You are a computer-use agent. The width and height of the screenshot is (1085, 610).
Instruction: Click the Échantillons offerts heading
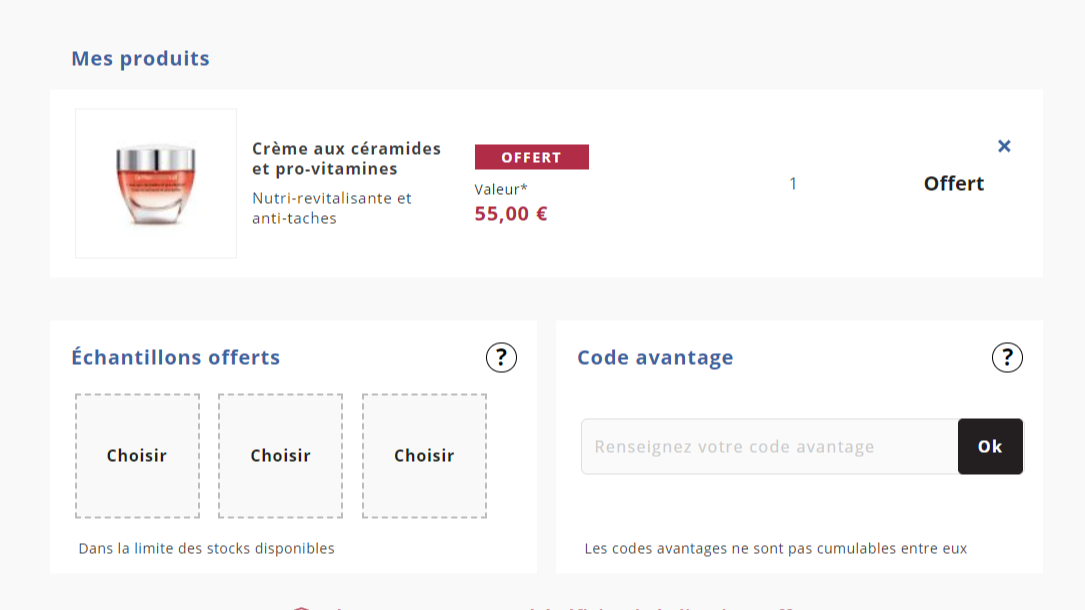click(x=175, y=358)
